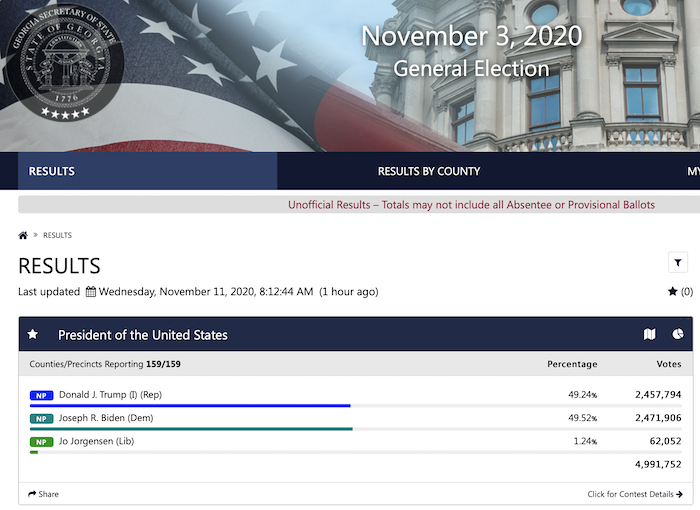Click the Georgia Secretary of State seal
This screenshot has width=700, height=510.
click(65, 62)
